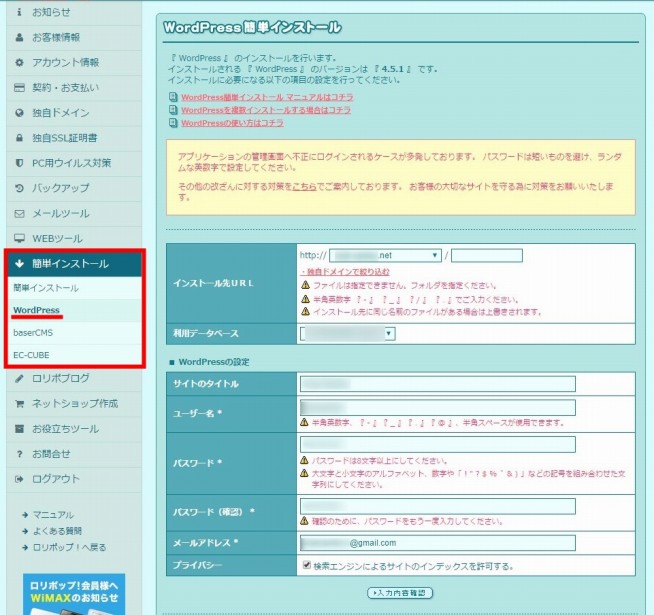Select baserCMS in the sidebar submenu
Screen dimensions: 654x615
[x=33, y=333]
